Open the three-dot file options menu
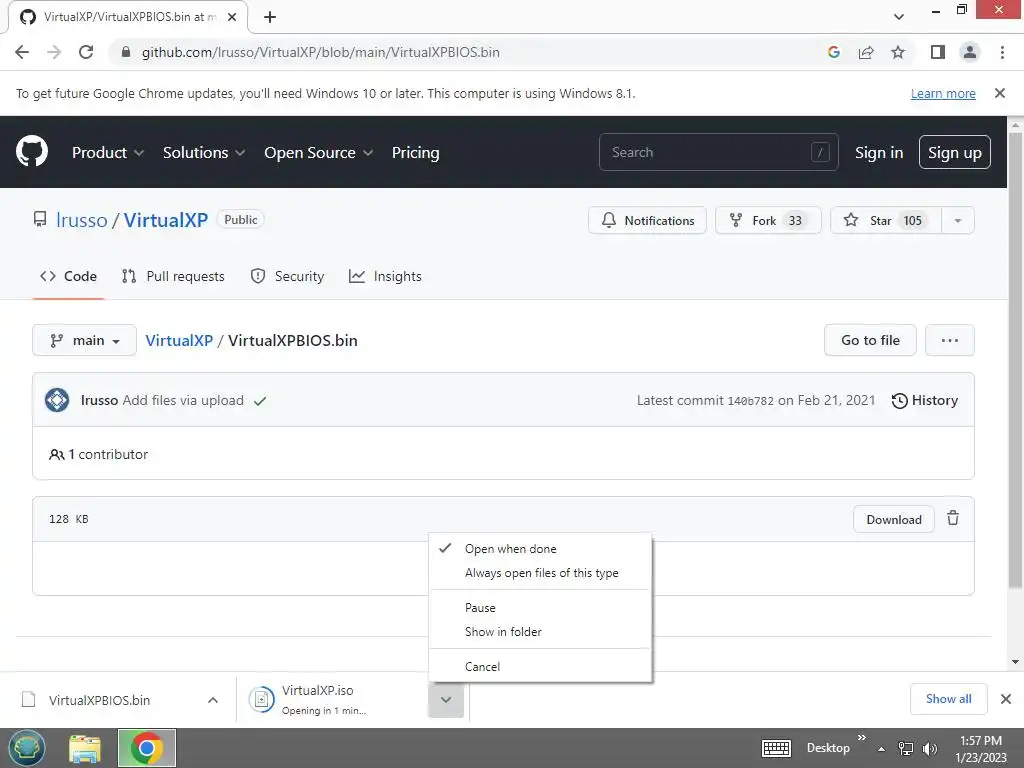The height and width of the screenshot is (768, 1024). point(950,340)
